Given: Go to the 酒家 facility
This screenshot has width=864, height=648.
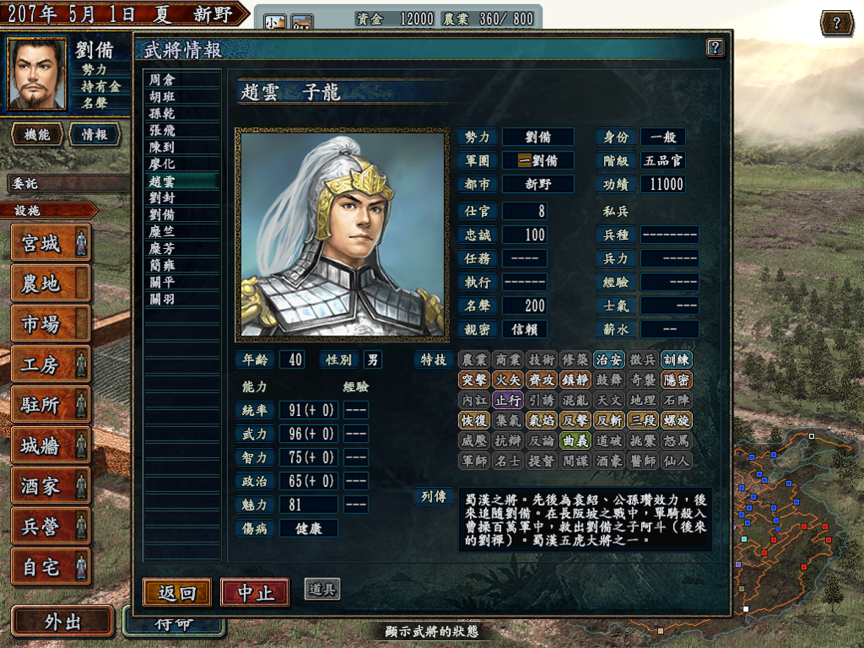Looking at the screenshot, I should (51, 486).
